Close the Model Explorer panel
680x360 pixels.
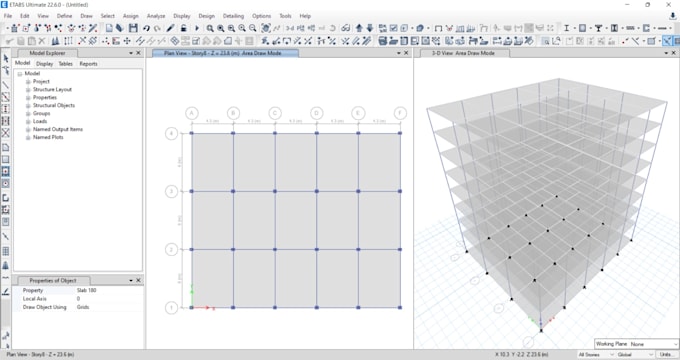138,53
